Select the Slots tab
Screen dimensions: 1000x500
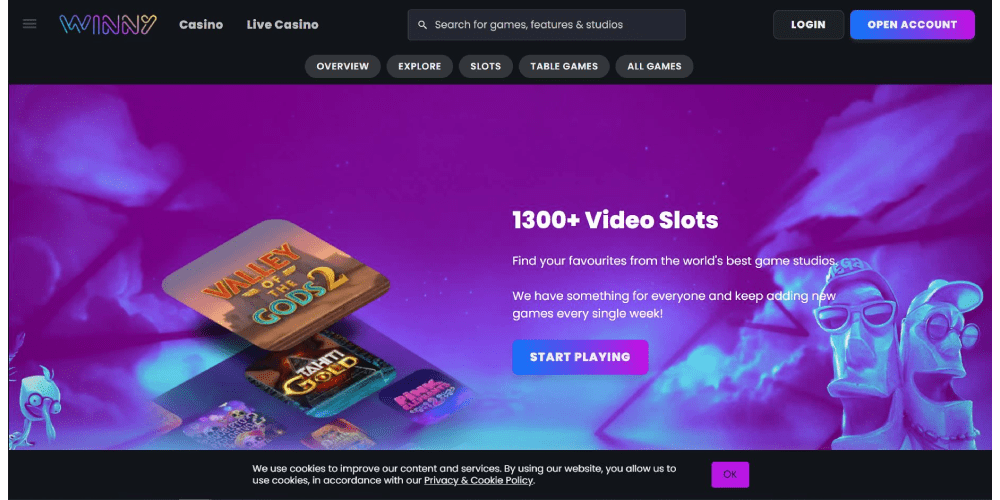(x=485, y=66)
